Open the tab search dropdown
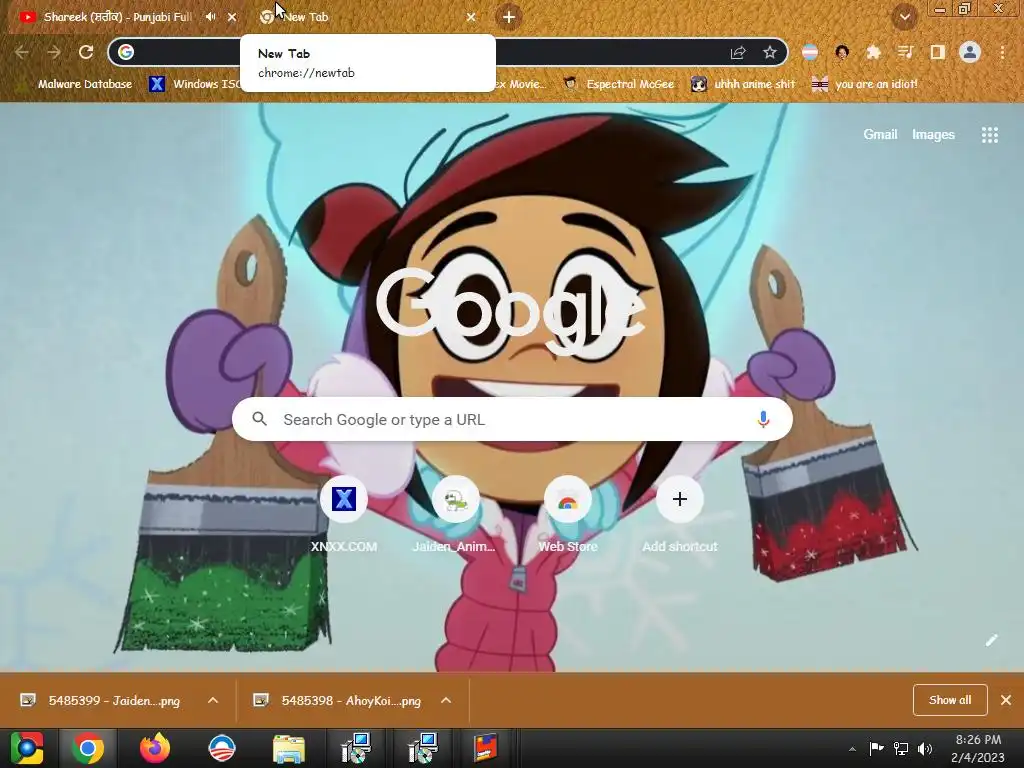Image resolution: width=1024 pixels, height=768 pixels. (x=904, y=17)
